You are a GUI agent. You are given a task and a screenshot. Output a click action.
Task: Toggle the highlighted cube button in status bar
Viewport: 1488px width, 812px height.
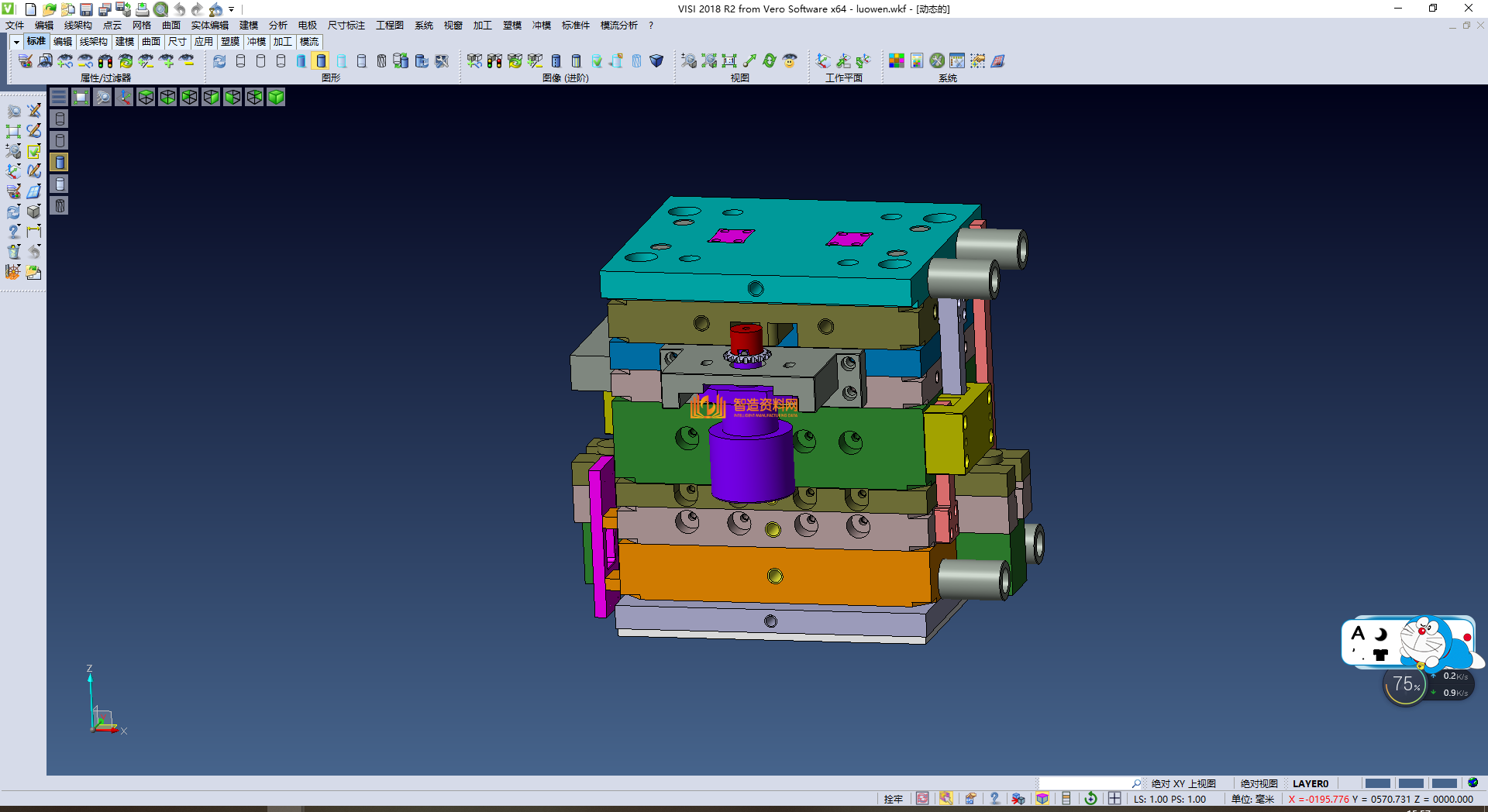pos(1042,799)
